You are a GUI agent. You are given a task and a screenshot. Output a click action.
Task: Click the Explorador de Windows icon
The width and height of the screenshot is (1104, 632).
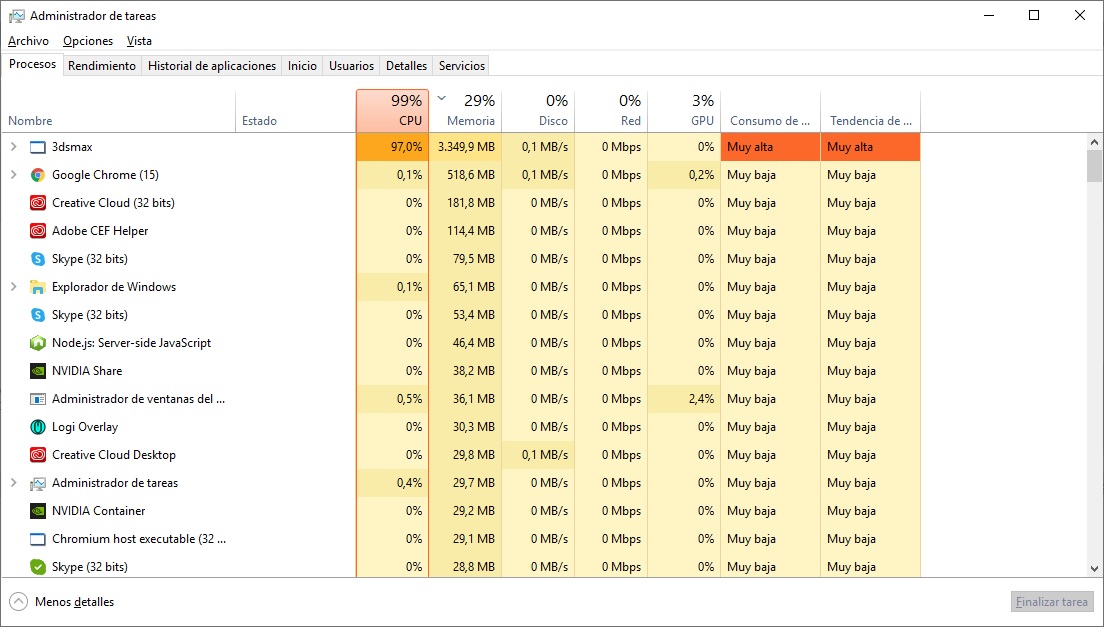[38, 287]
